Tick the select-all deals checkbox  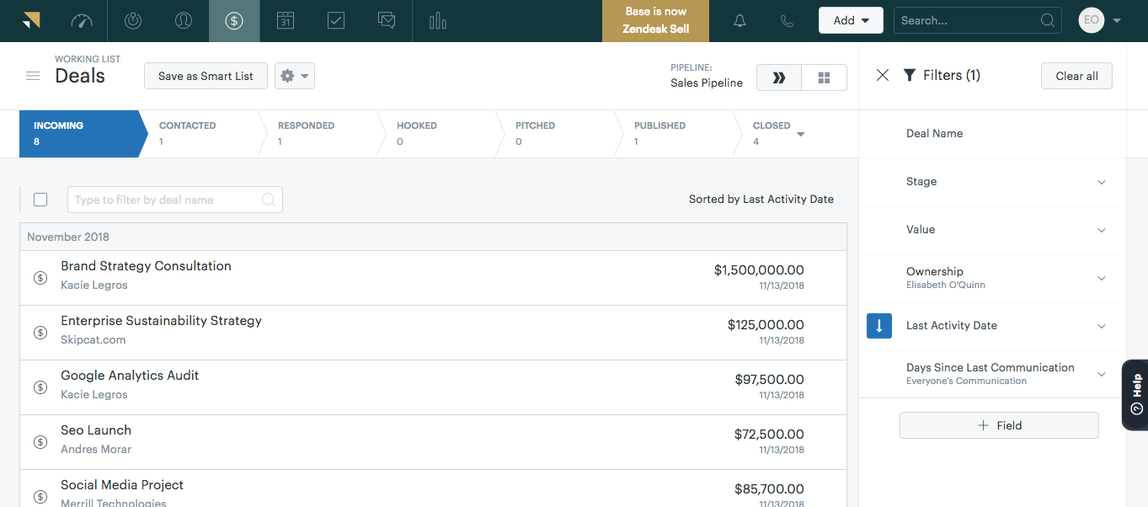[40, 199]
